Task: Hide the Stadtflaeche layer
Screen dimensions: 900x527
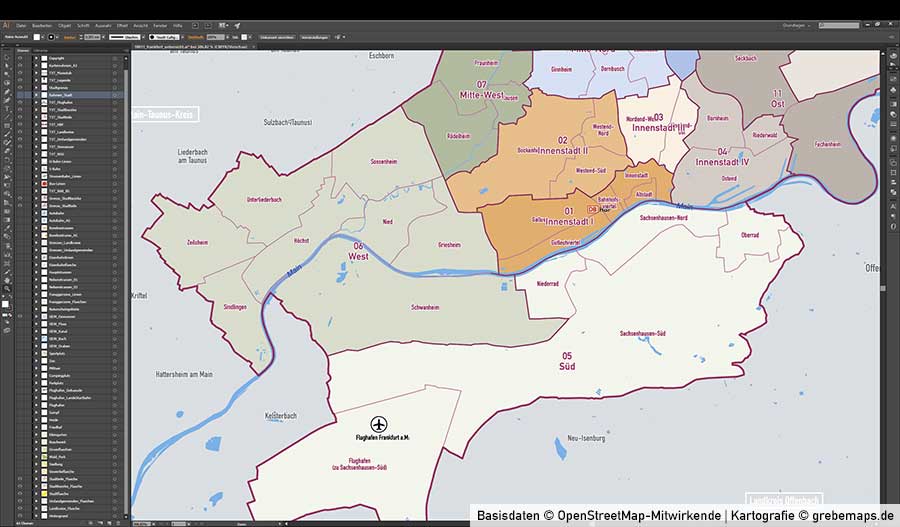Action: click(20, 494)
